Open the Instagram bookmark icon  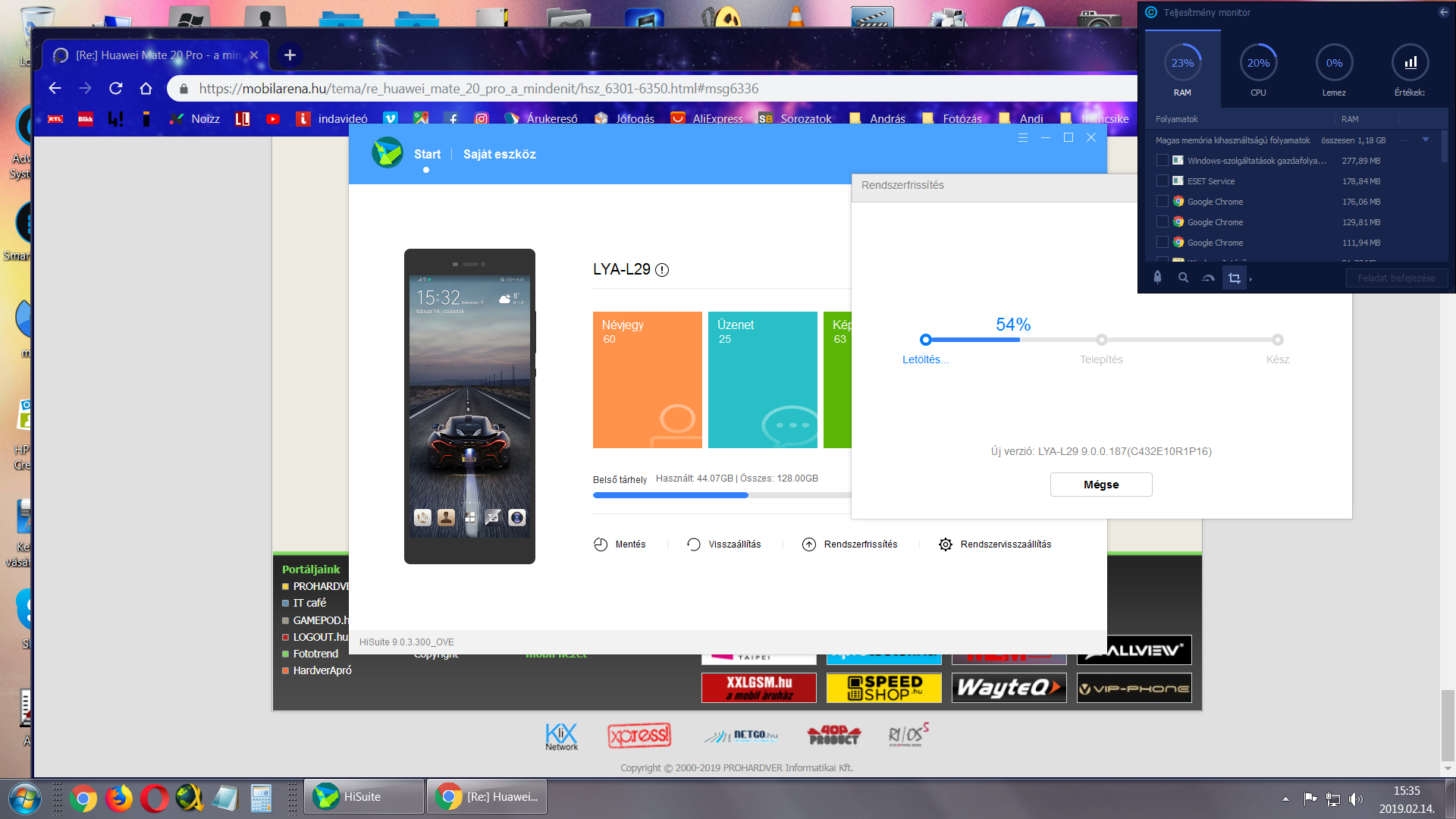[x=482, y=119]
